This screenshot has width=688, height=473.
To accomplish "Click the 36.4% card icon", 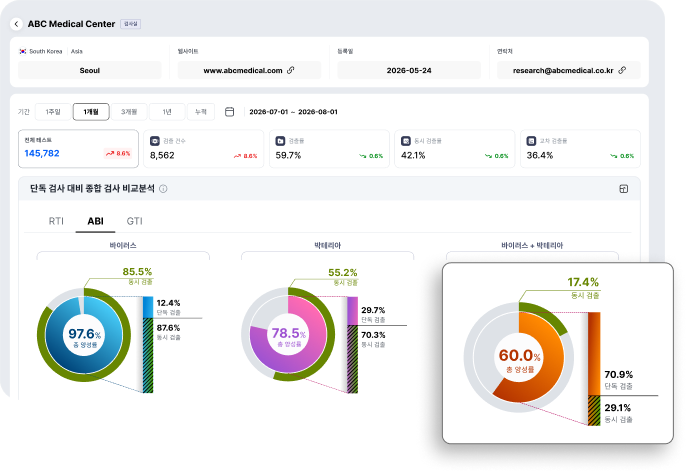I will pos(531,141).
